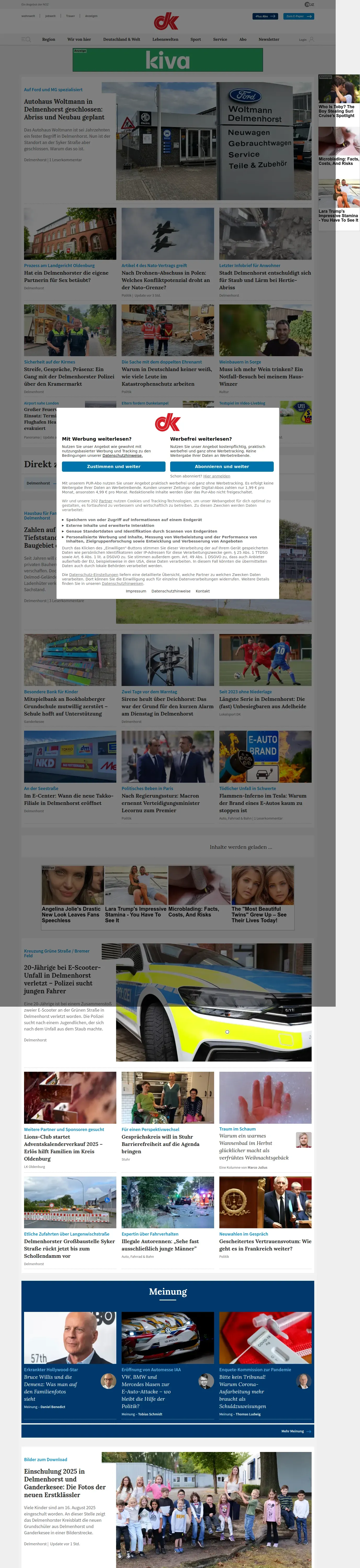Open 'Nach Regierungssturz: Macron ernennt' article
Screen dimensions: 360x1568
pyautogui.click(x=161, y=802)
